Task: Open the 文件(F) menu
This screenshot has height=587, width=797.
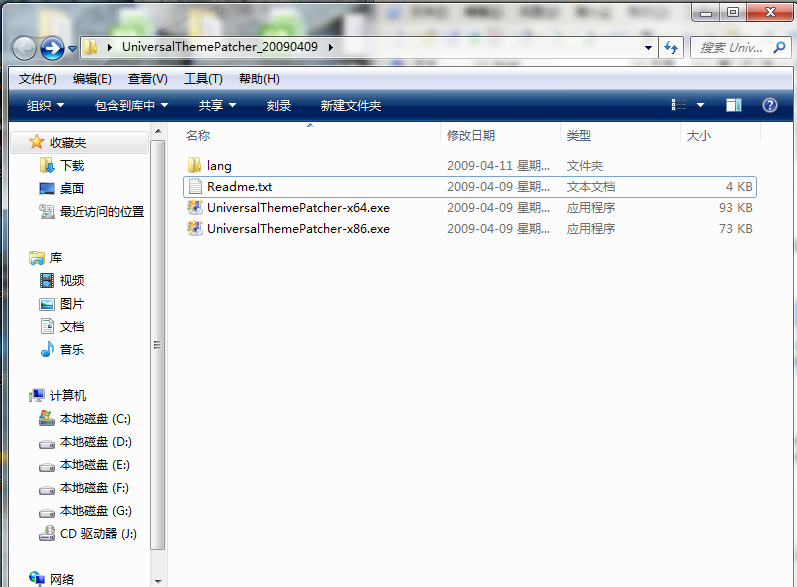Action: tap(38, 79)
